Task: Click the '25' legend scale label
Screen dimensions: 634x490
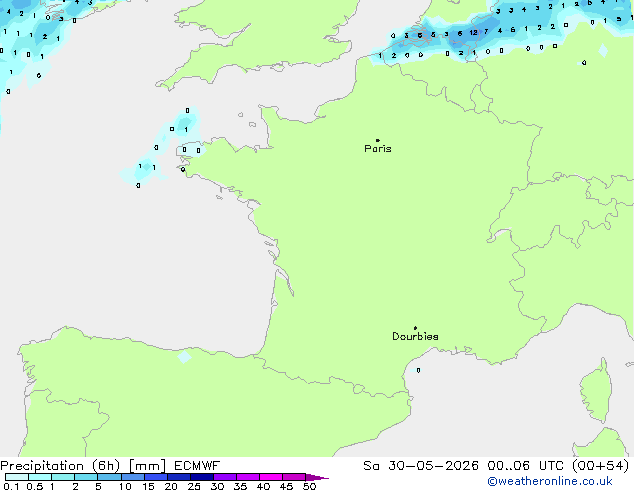Action: coord(194,486)
